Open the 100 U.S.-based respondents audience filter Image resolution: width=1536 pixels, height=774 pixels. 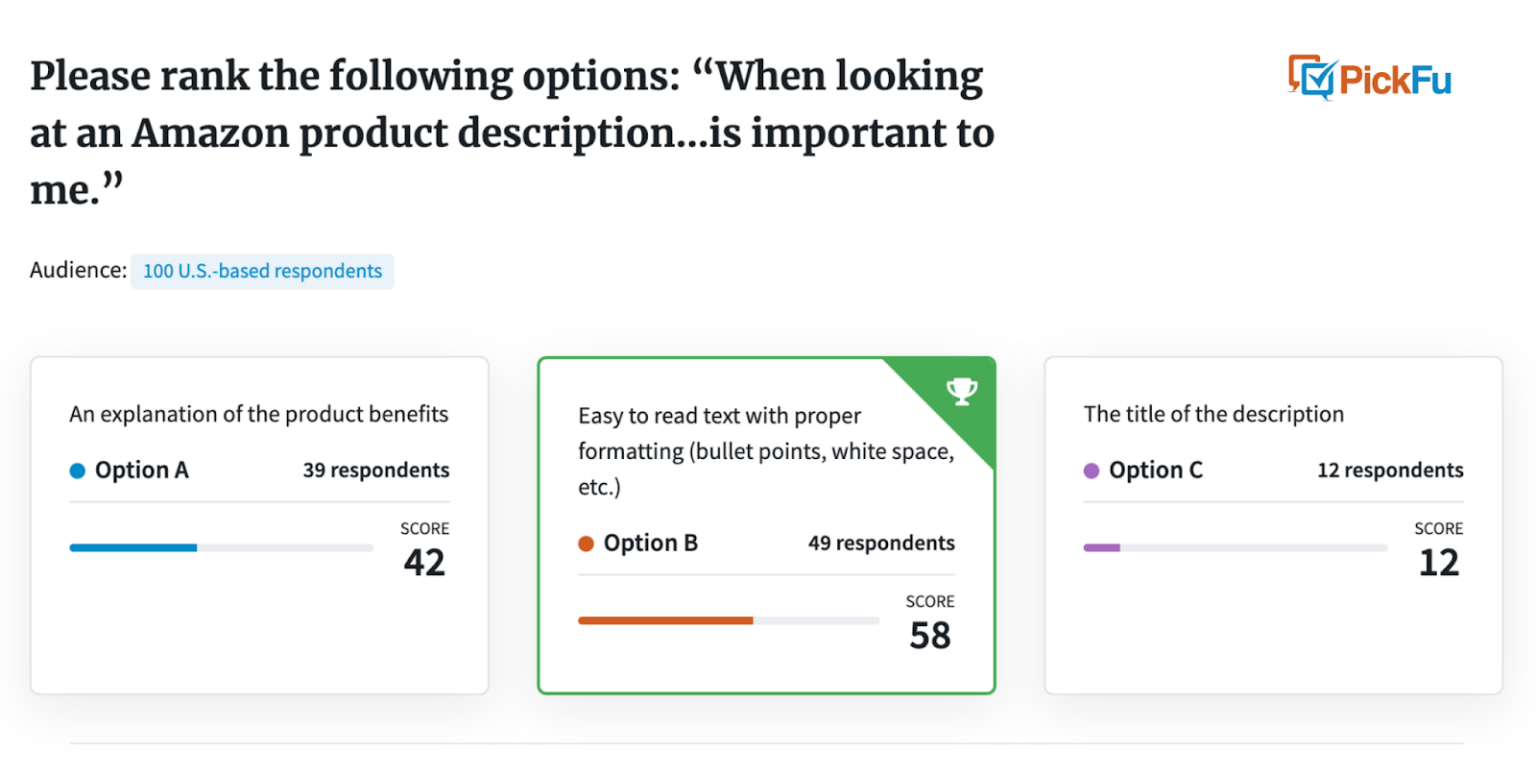[262, 271]
